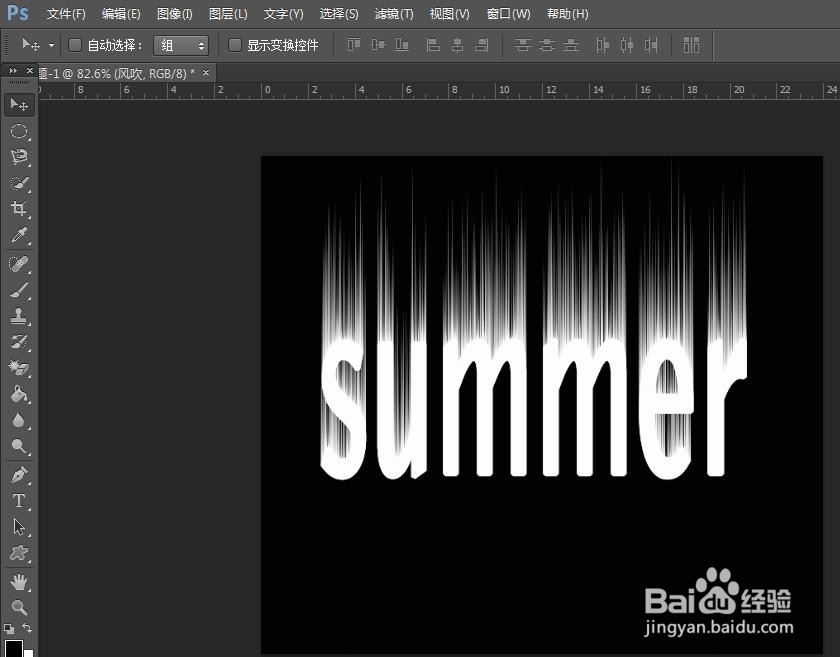Viewport: 840px width, 657px height.
Task: Select the Move tool in toolbox
Action: tap(19, 104)
